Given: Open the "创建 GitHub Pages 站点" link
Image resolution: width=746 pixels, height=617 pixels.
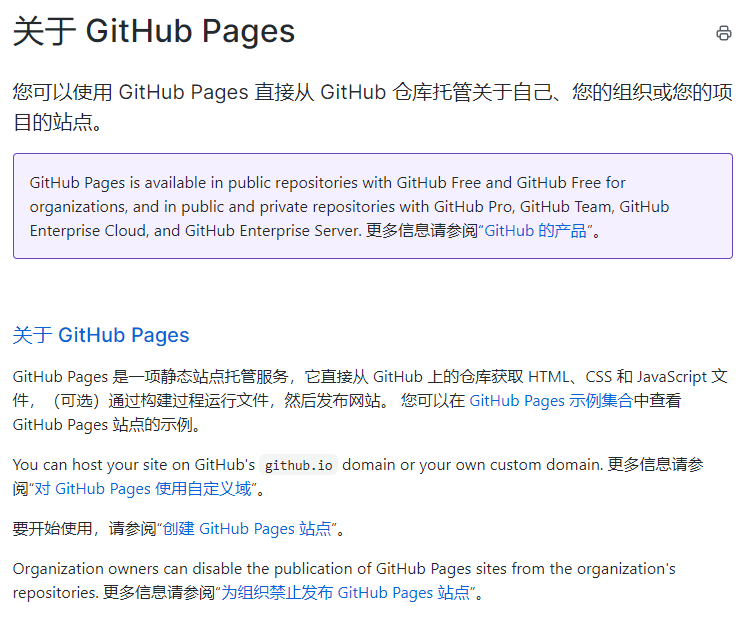Looking at the screenshot, I should pos(247,529).
